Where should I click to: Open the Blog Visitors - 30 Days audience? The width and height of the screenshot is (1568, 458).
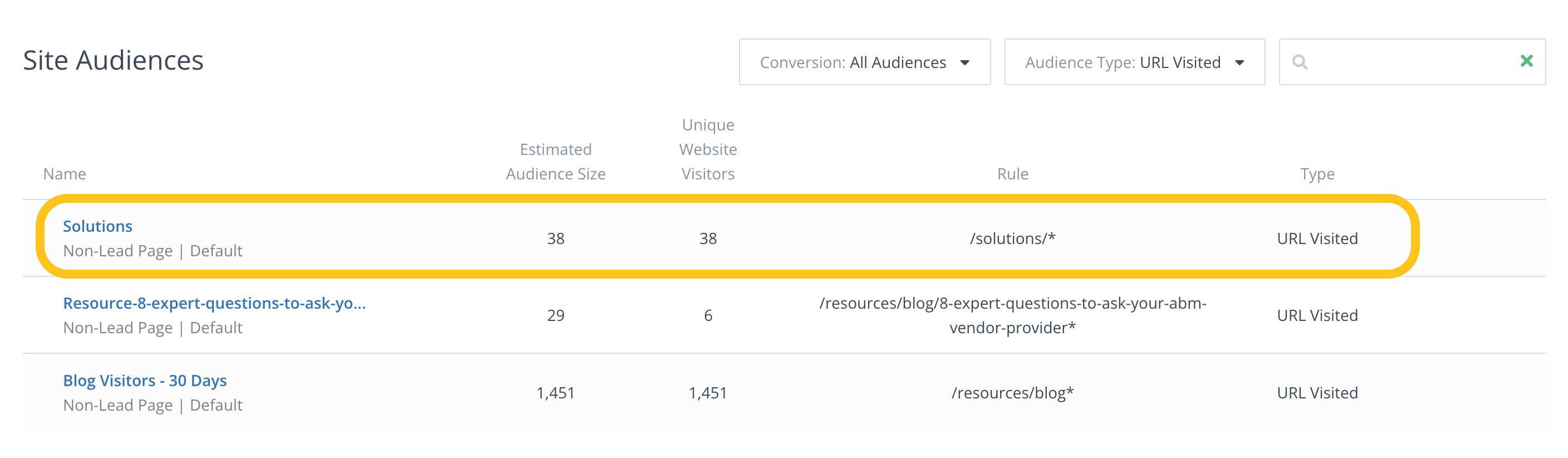pos(144,380)
